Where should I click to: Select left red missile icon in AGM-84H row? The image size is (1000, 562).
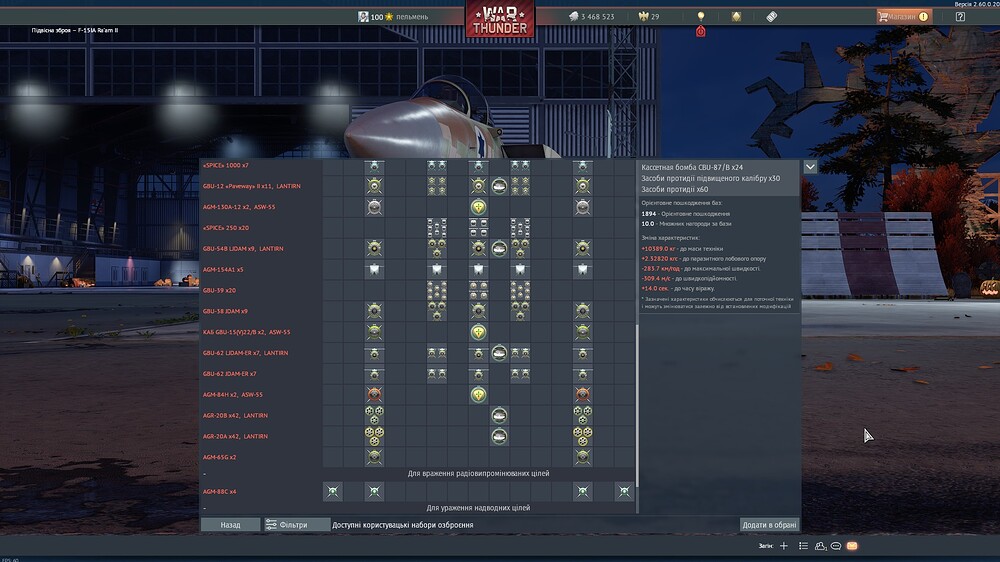click(374, 394)
